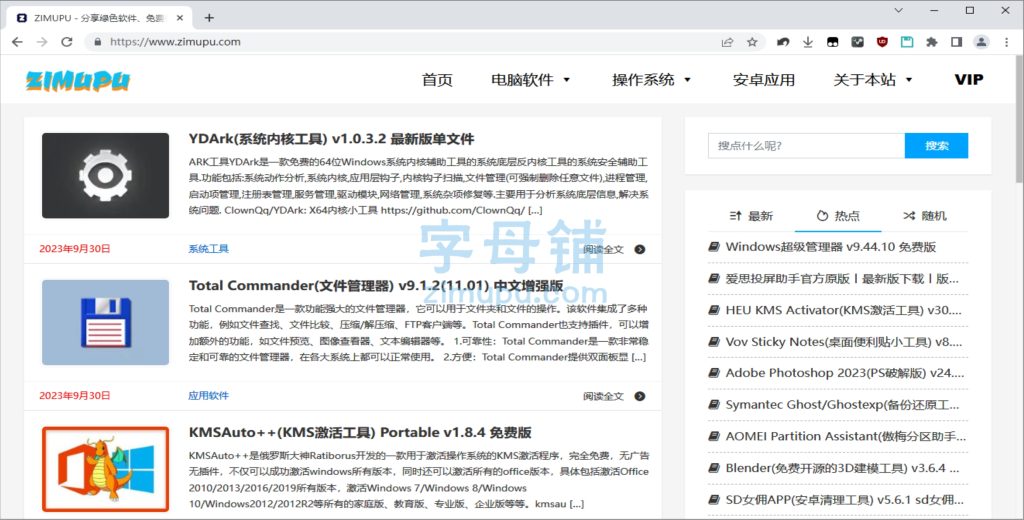Open the browser downloads icon
Screen dimensions: 1024x520
tap(808, 42)
